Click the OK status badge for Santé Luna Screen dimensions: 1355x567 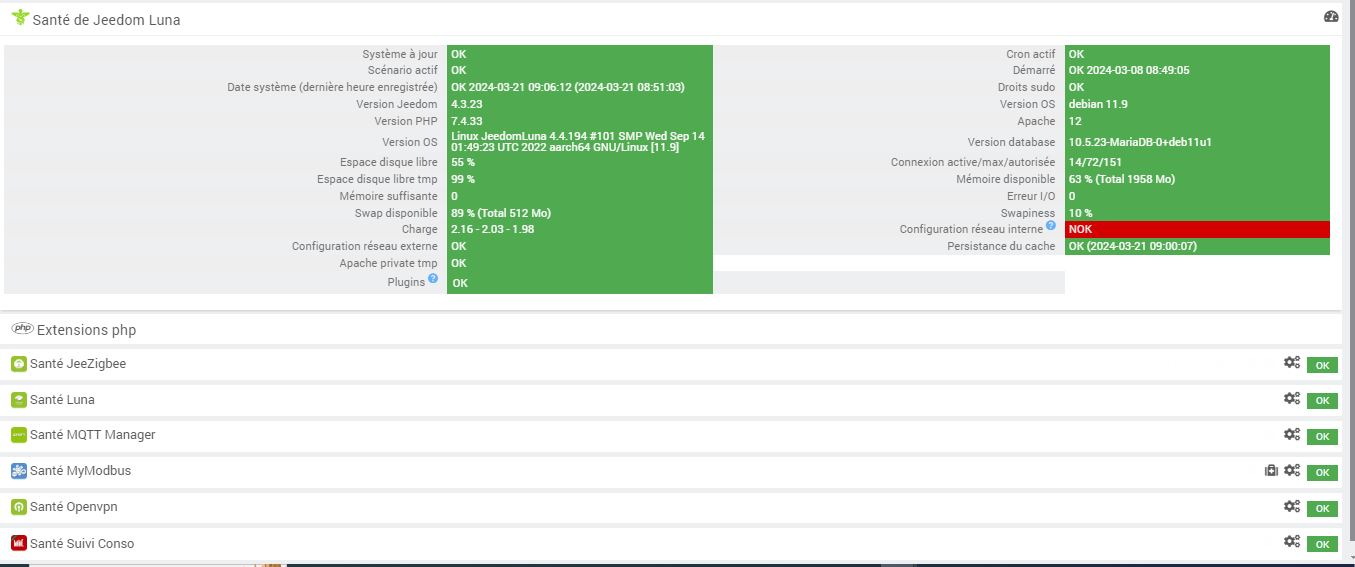(1322, 401)
